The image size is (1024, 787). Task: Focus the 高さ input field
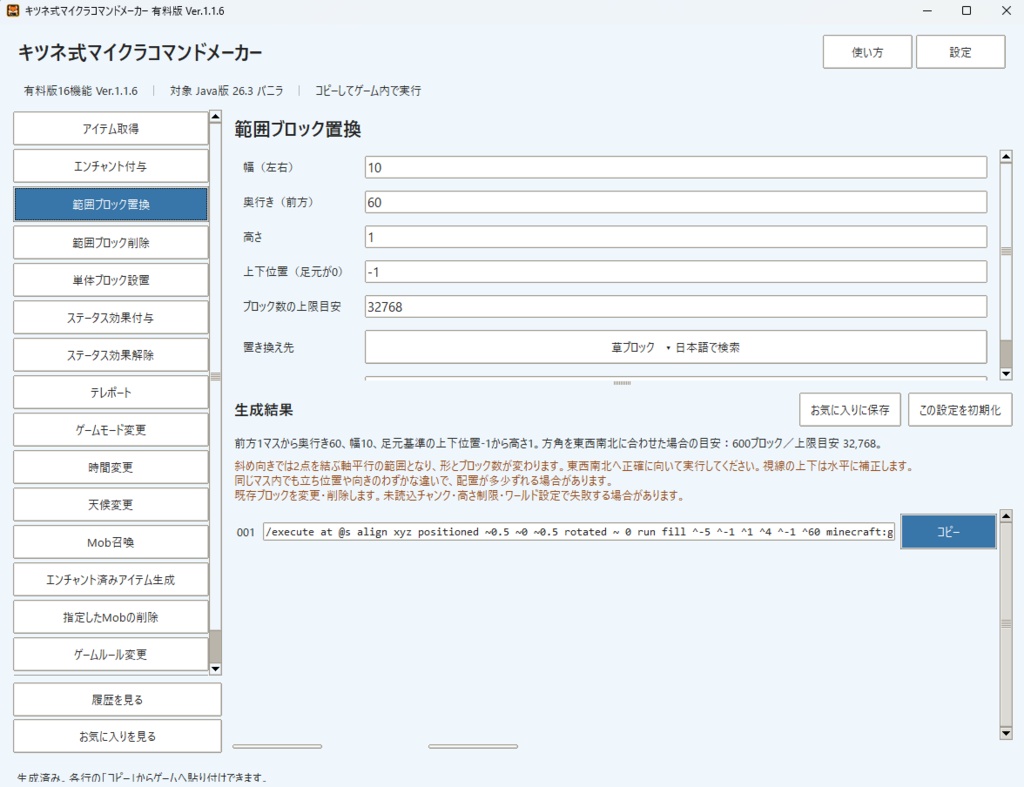pos(676,237)
